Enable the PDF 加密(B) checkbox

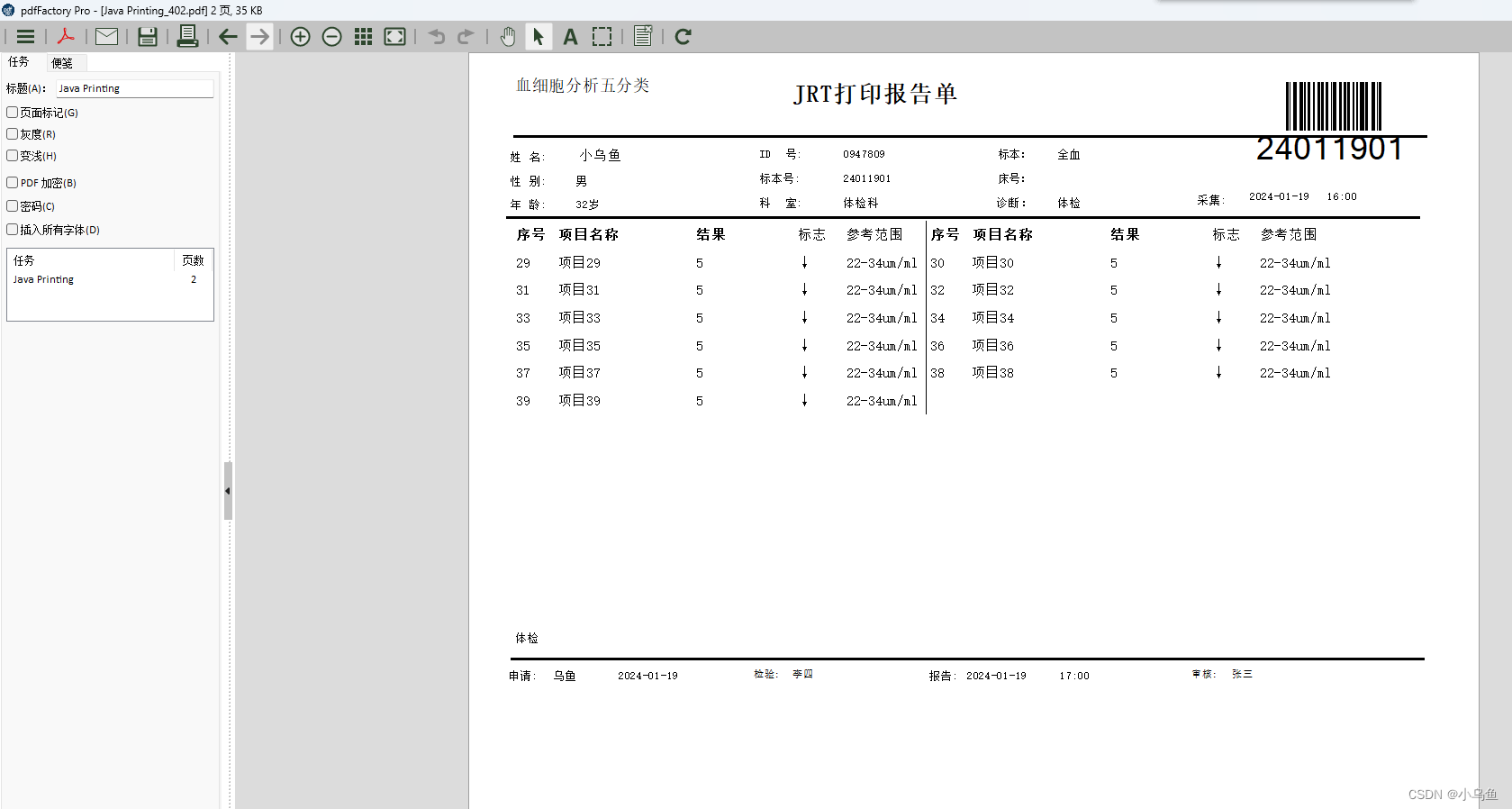pyautogui.click(x=13, y=183)
